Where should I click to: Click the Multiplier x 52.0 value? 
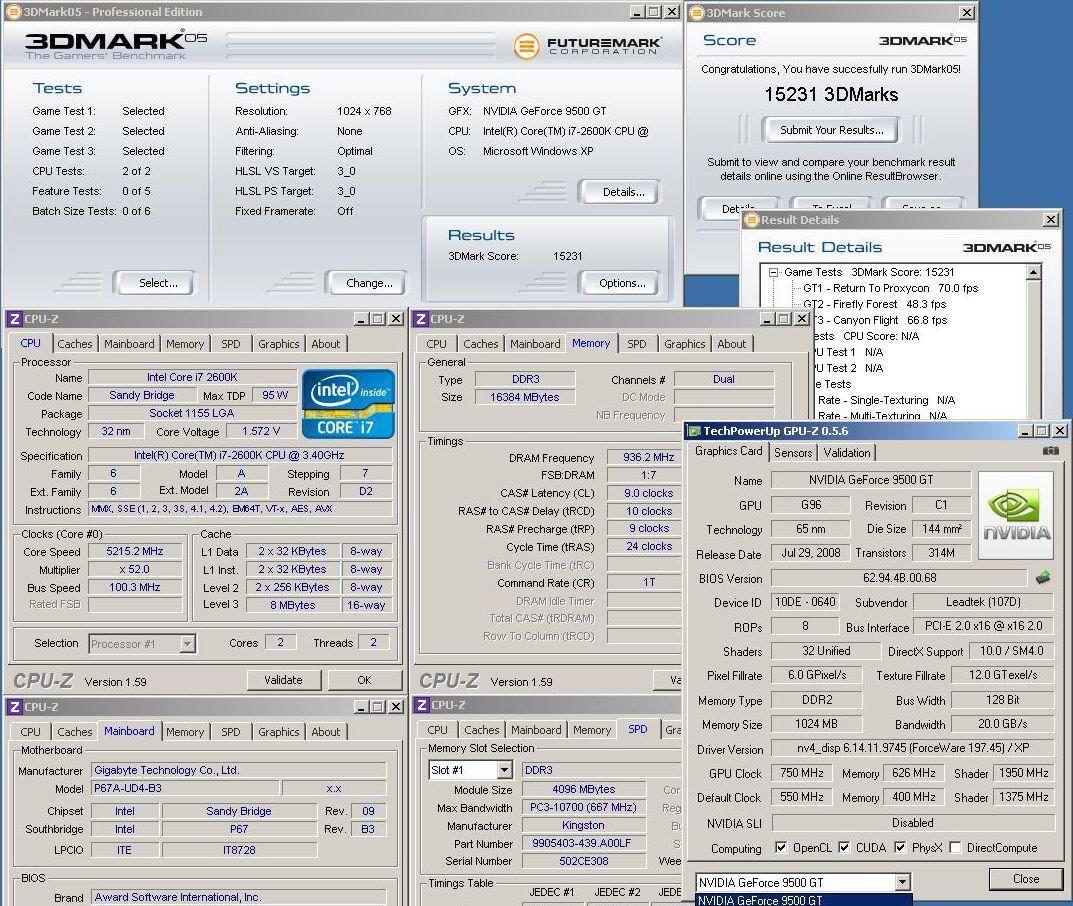[135, 569]
